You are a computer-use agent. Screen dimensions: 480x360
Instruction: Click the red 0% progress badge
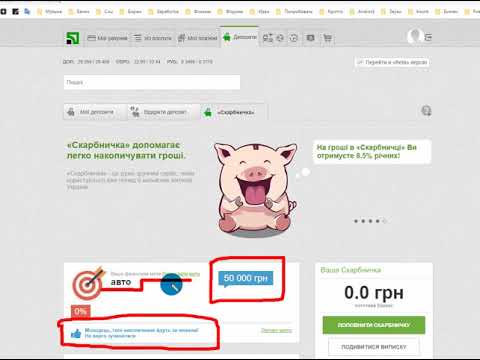(81, 312)
